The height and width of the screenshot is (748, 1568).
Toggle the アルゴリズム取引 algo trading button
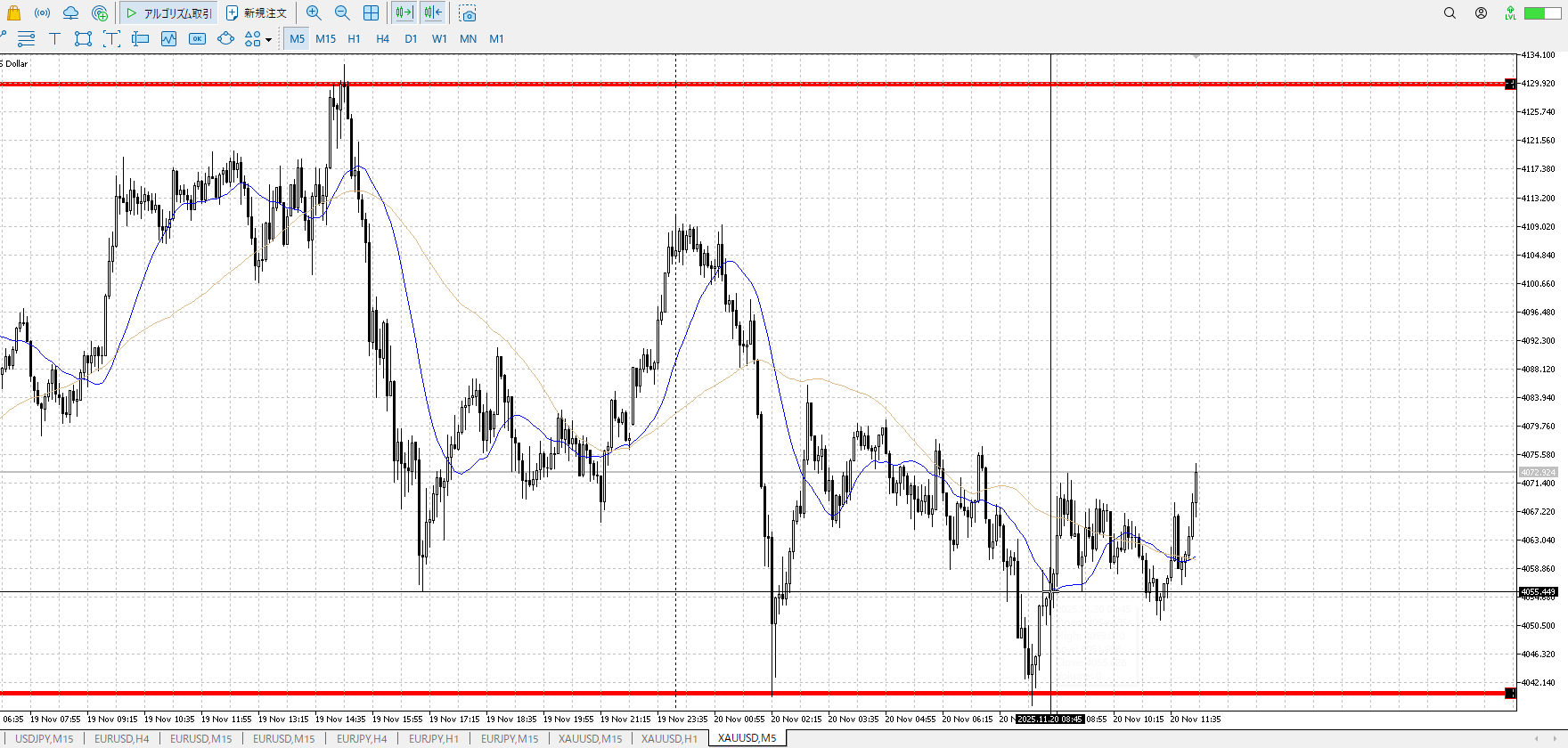coord(168,13)
